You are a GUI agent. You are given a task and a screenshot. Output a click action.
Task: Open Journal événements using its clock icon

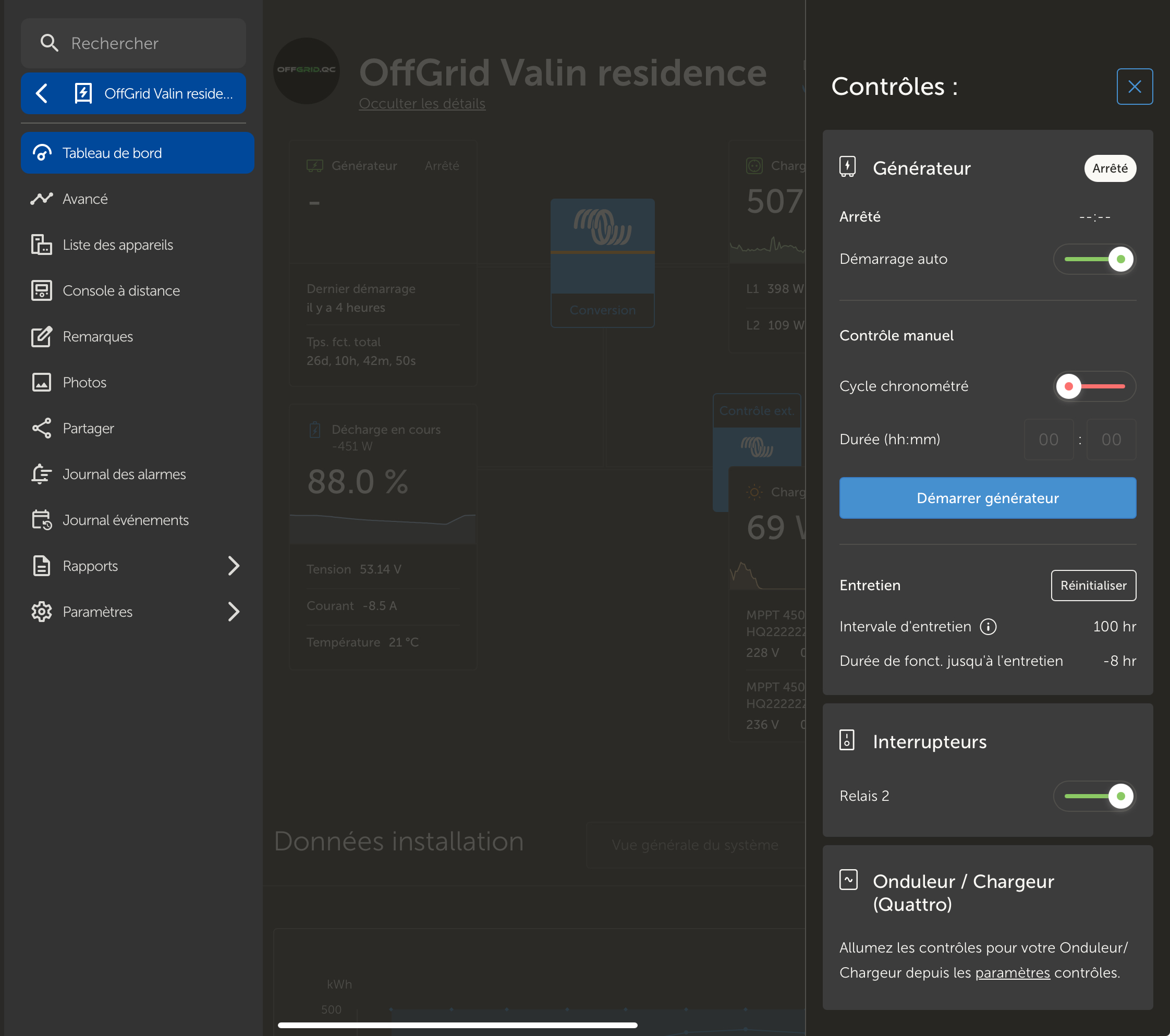[42, 520]
